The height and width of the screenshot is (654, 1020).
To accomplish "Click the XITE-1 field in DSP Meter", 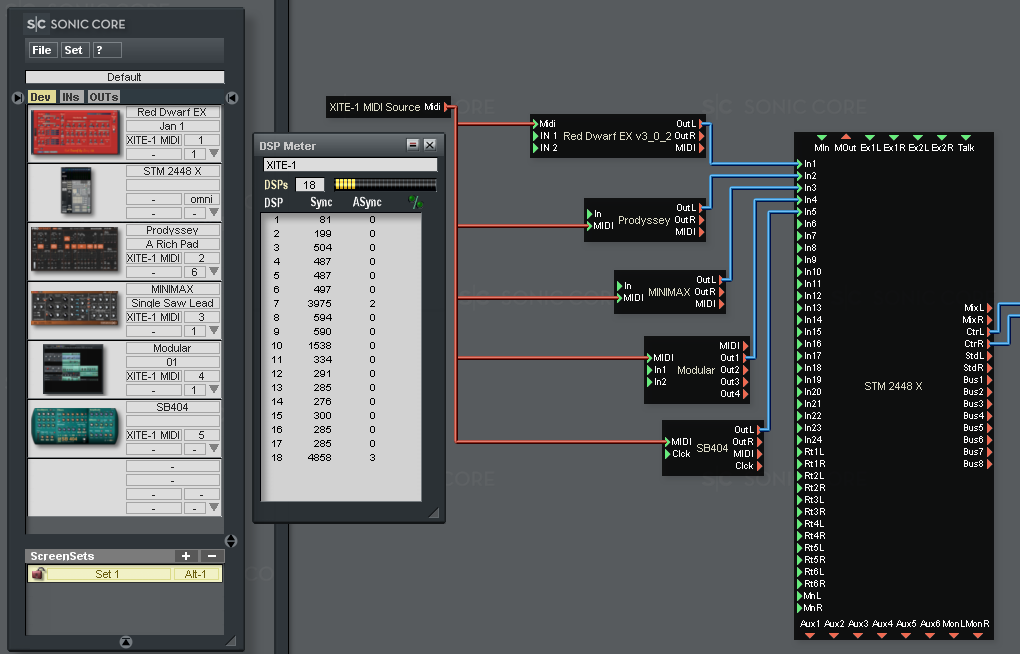I will coord(350,165).
